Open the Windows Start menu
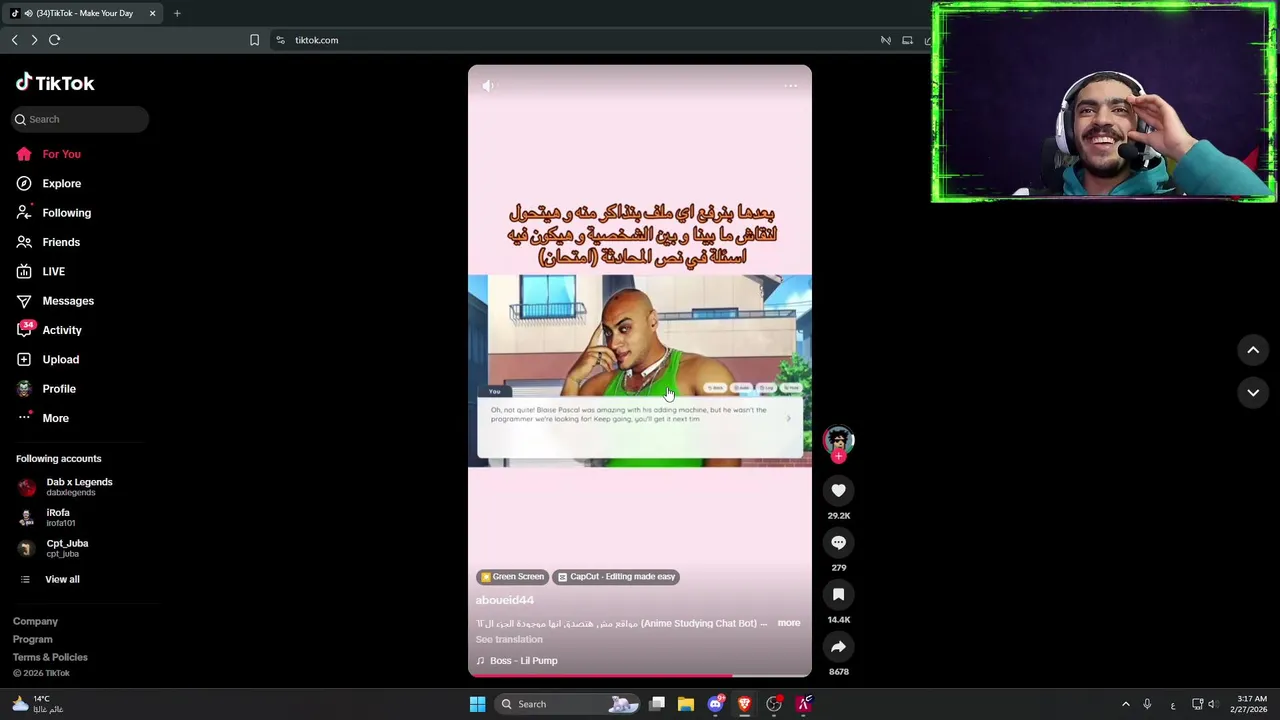Screen dimensions: 1280x720 [x=477, y=704]
